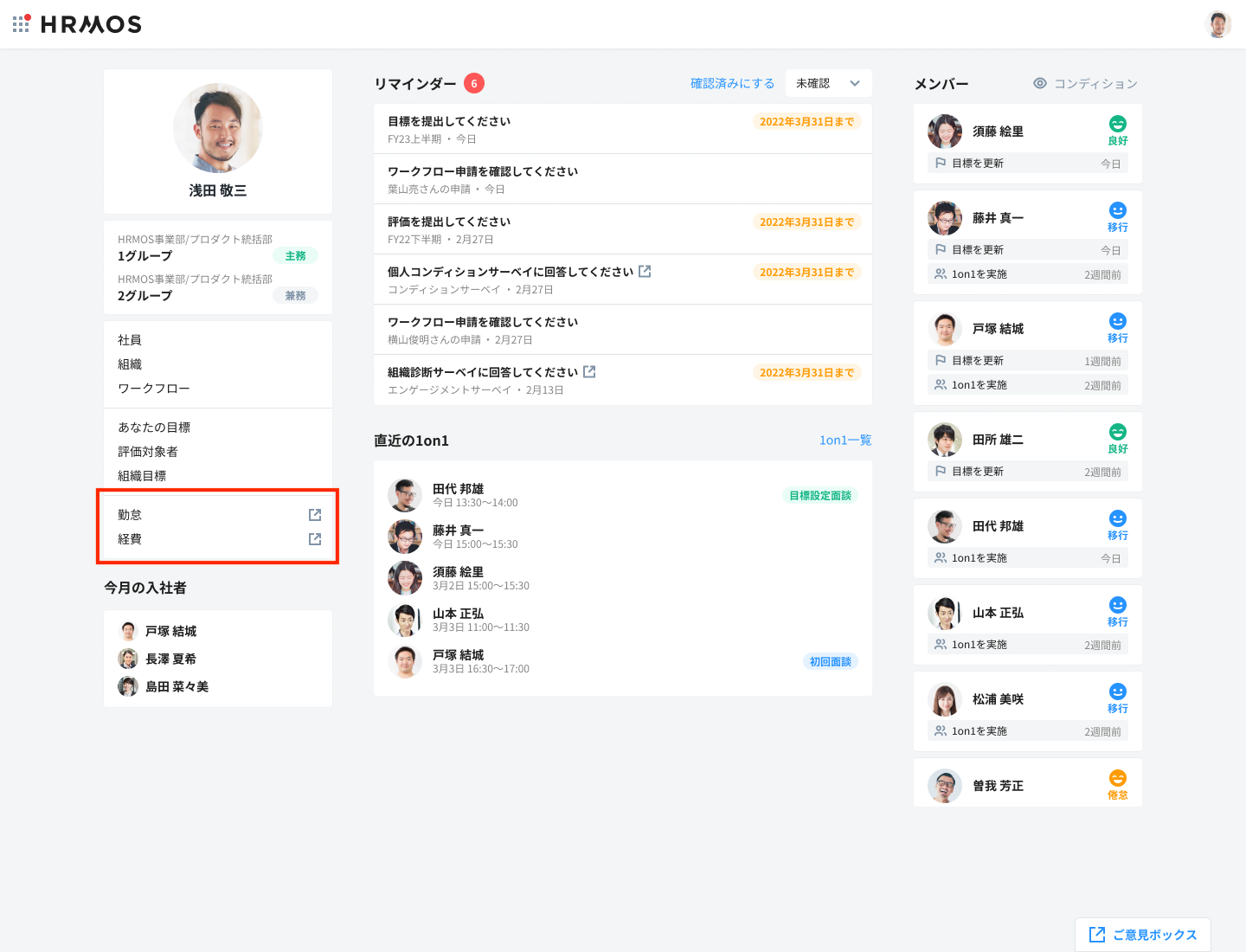Click 藤井 真一's 1on1を実施 row
Screen dimensions: 1246x952
pos(1027,274)
